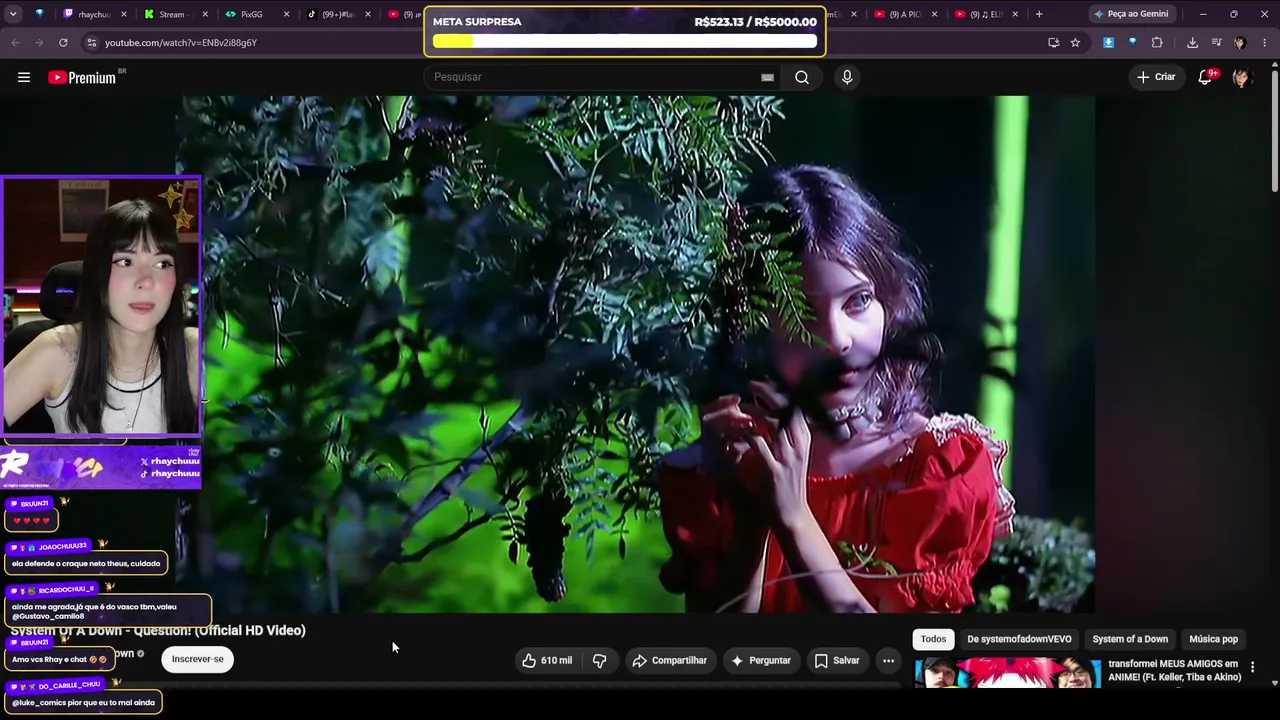The height and width of the screenshot is (720, 1280).
Task: Close the PixGG tab
Action: (x=287, y=14)
